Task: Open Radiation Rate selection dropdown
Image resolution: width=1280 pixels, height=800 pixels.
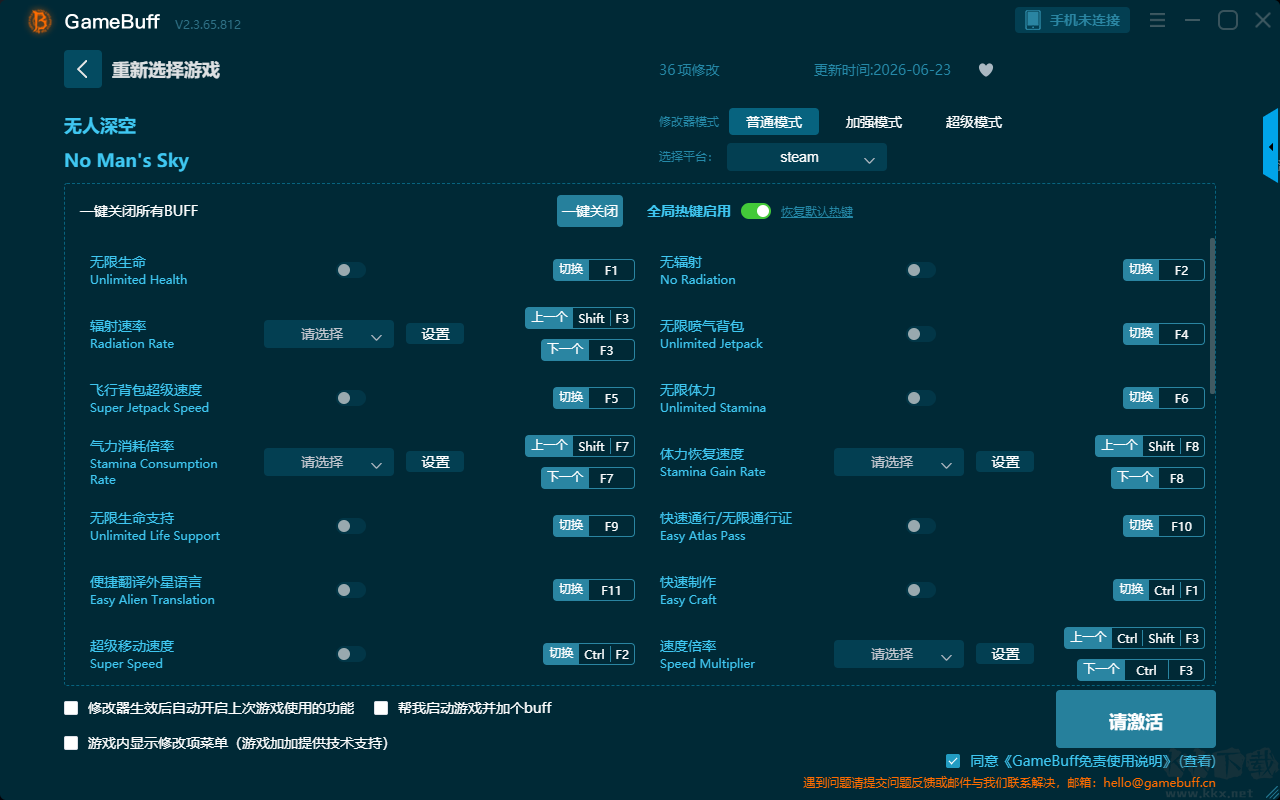Action: pos(329,334)
